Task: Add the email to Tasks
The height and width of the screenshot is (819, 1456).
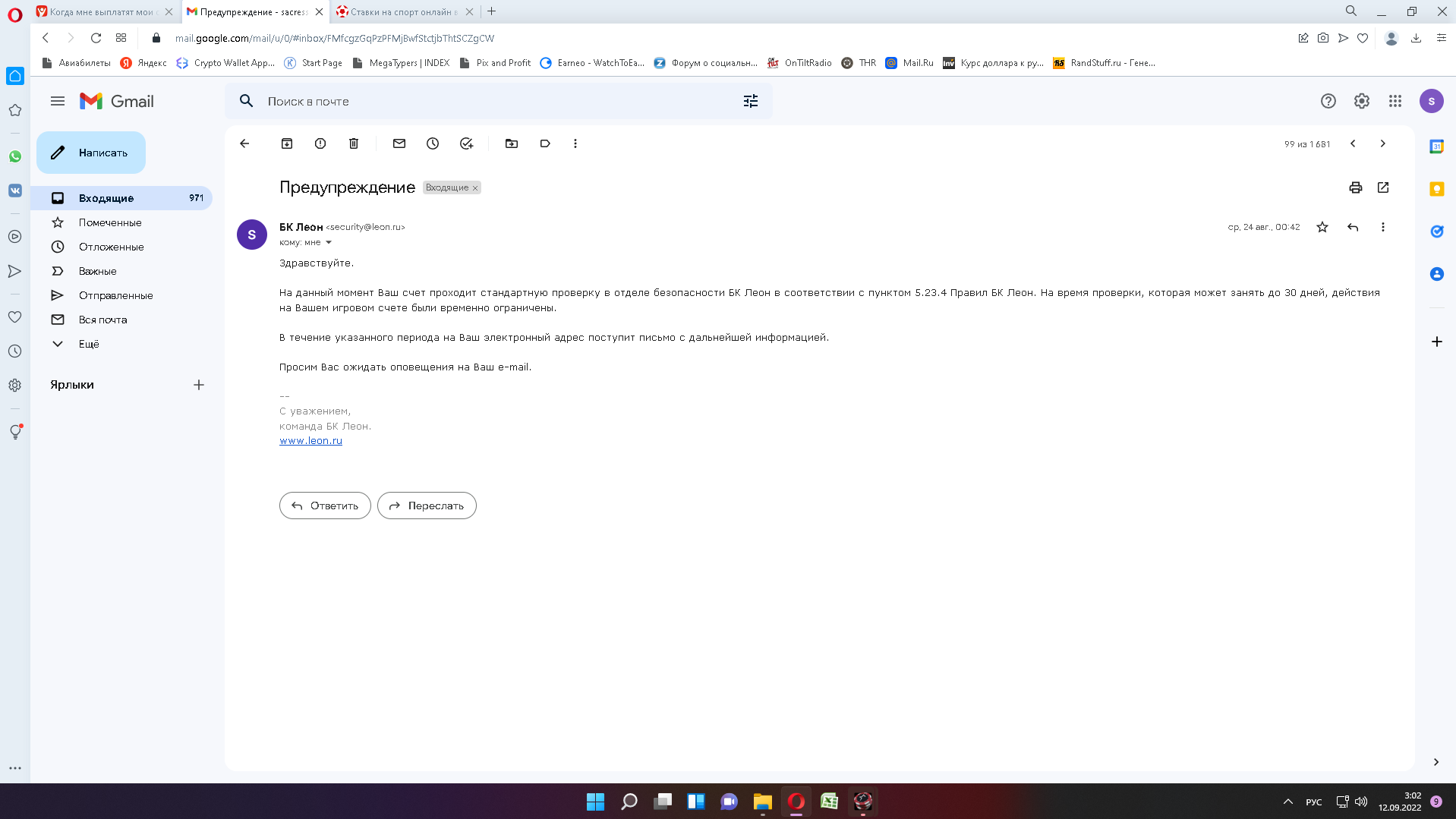Action: (466, 143)
